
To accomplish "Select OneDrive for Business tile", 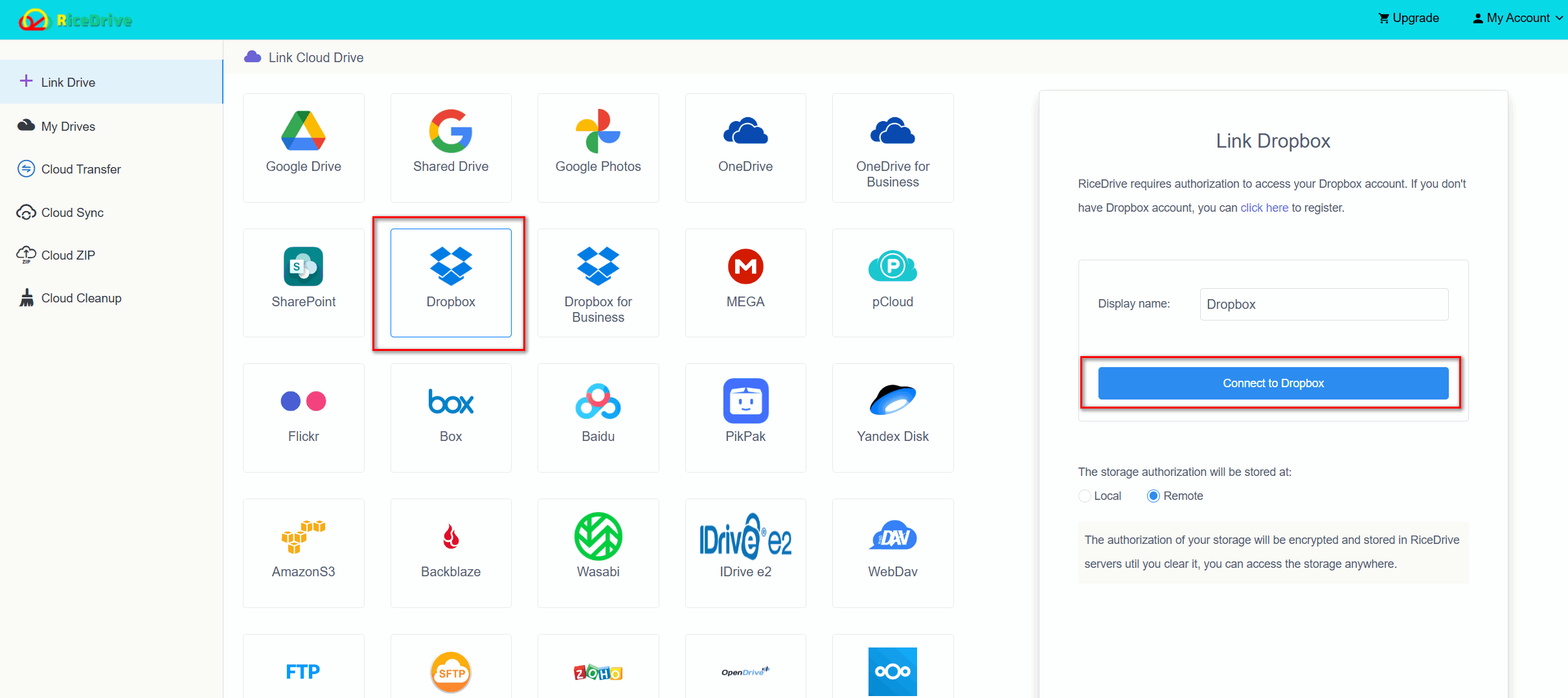I will click(892, 148).
